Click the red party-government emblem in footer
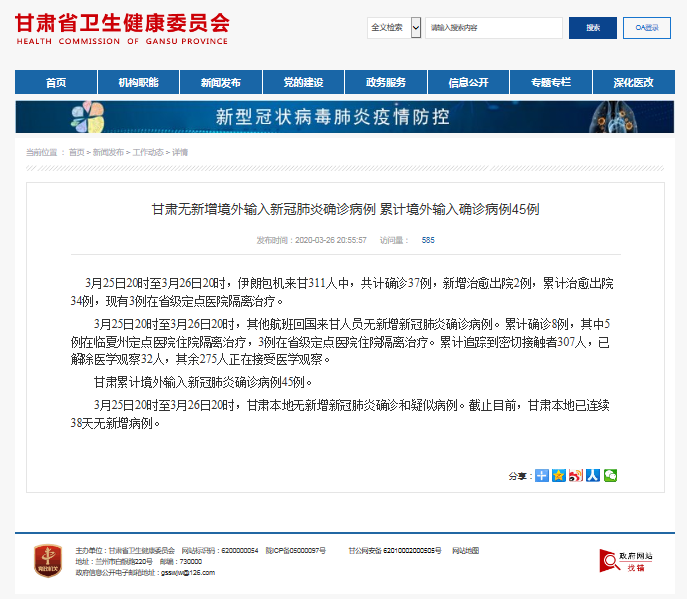The image size is (687, 599). tap(48, 561)
